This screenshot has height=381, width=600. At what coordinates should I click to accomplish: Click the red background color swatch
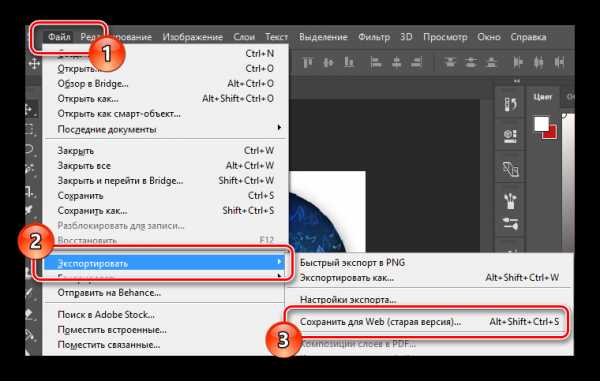tap(550, 133)
